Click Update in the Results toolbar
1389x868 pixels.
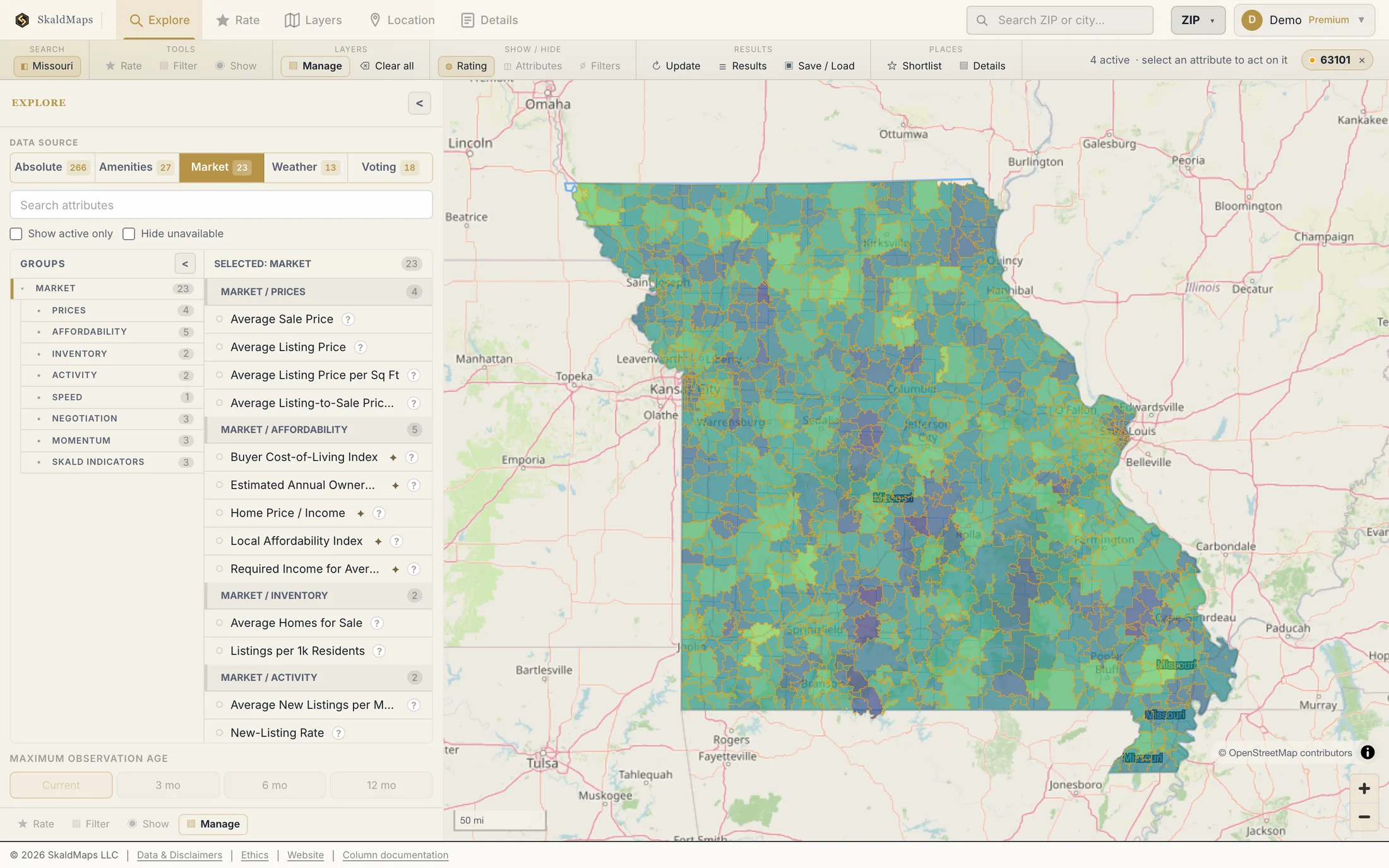coord(676,66)
